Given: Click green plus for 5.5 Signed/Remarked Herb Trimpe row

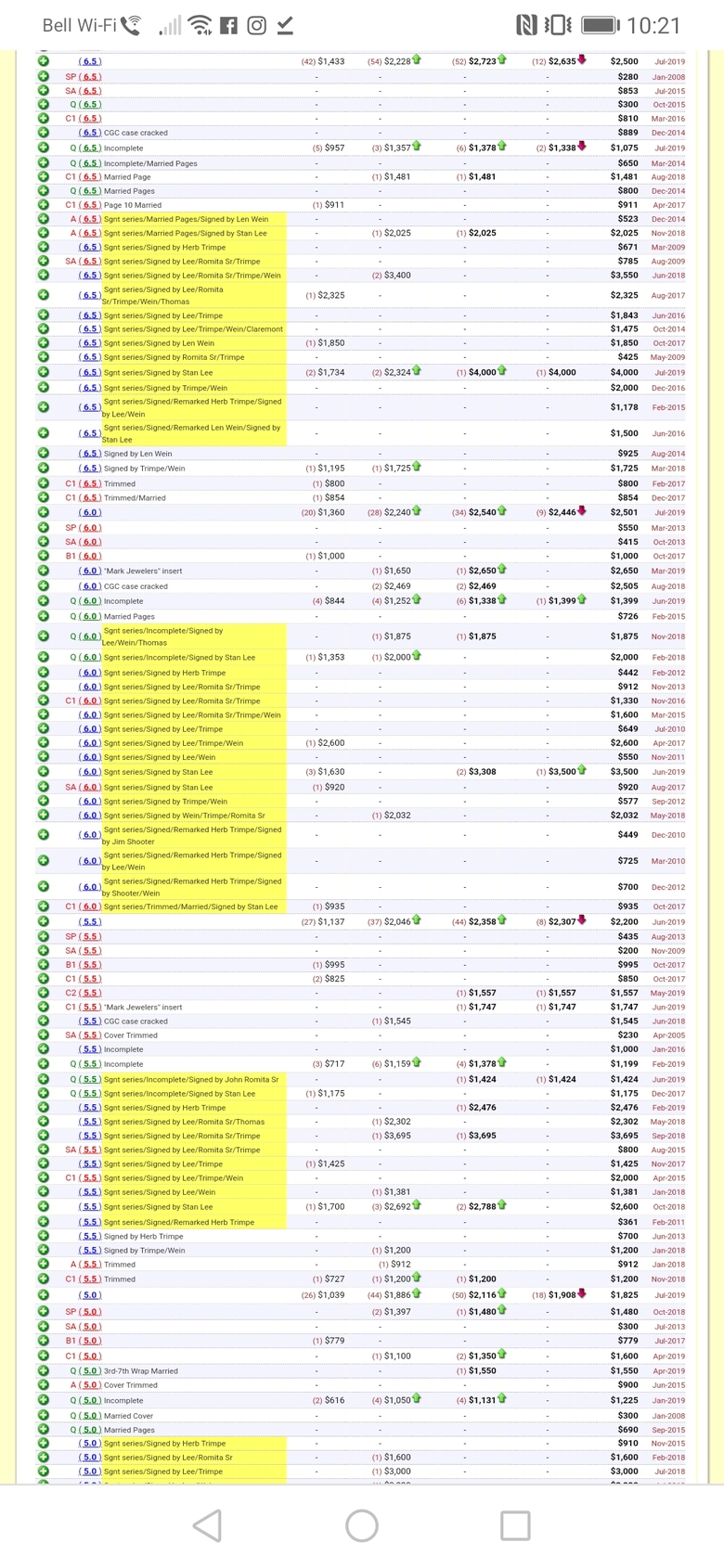Looking at the screenshot, I should point(43,1221).
